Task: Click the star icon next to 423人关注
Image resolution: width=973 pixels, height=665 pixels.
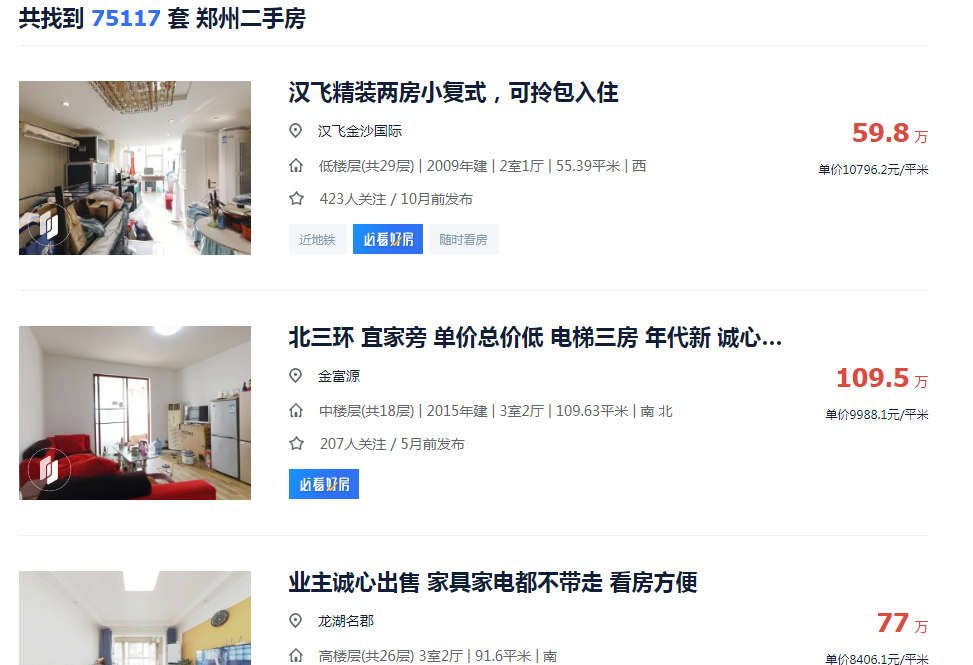Action: tap(296, 199)
